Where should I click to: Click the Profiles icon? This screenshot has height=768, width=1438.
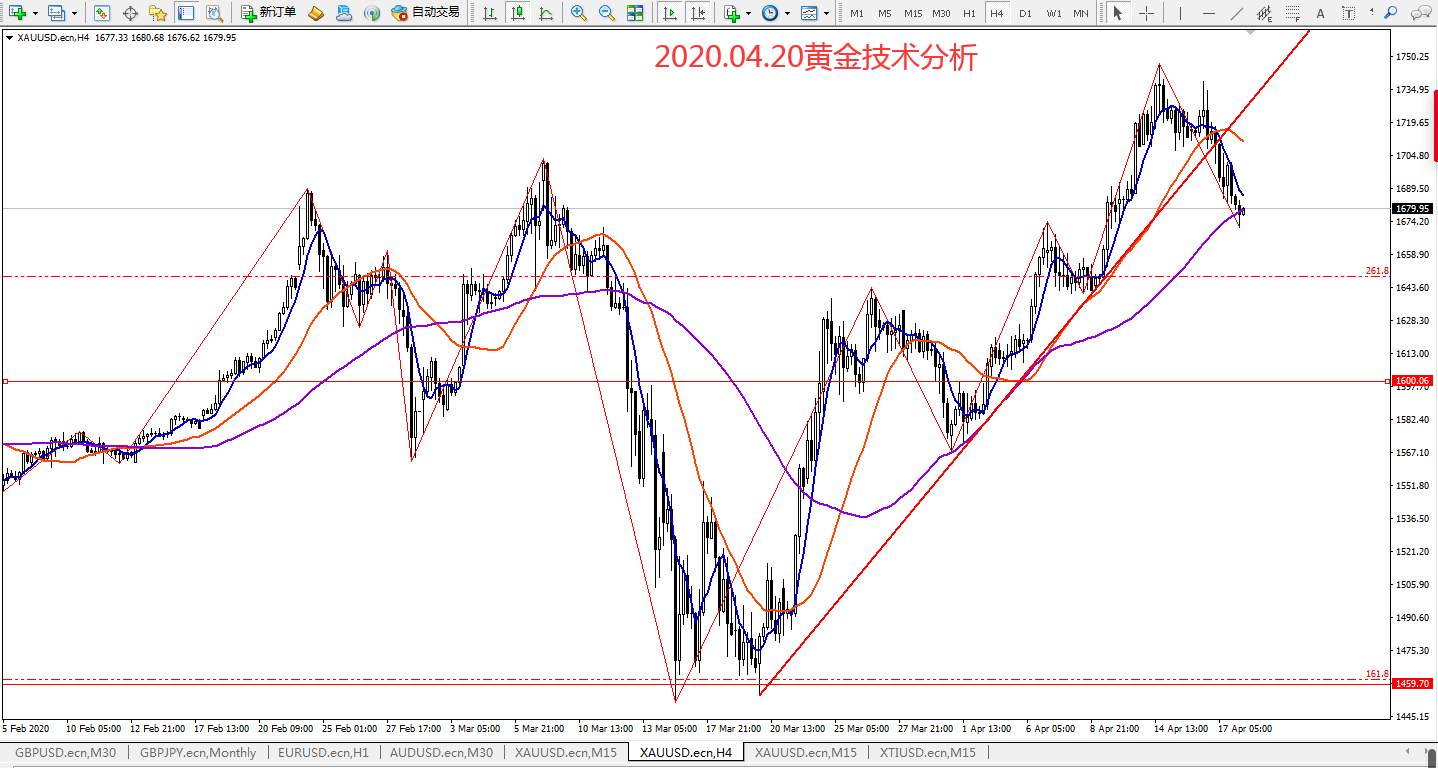(x=56, y=13)
